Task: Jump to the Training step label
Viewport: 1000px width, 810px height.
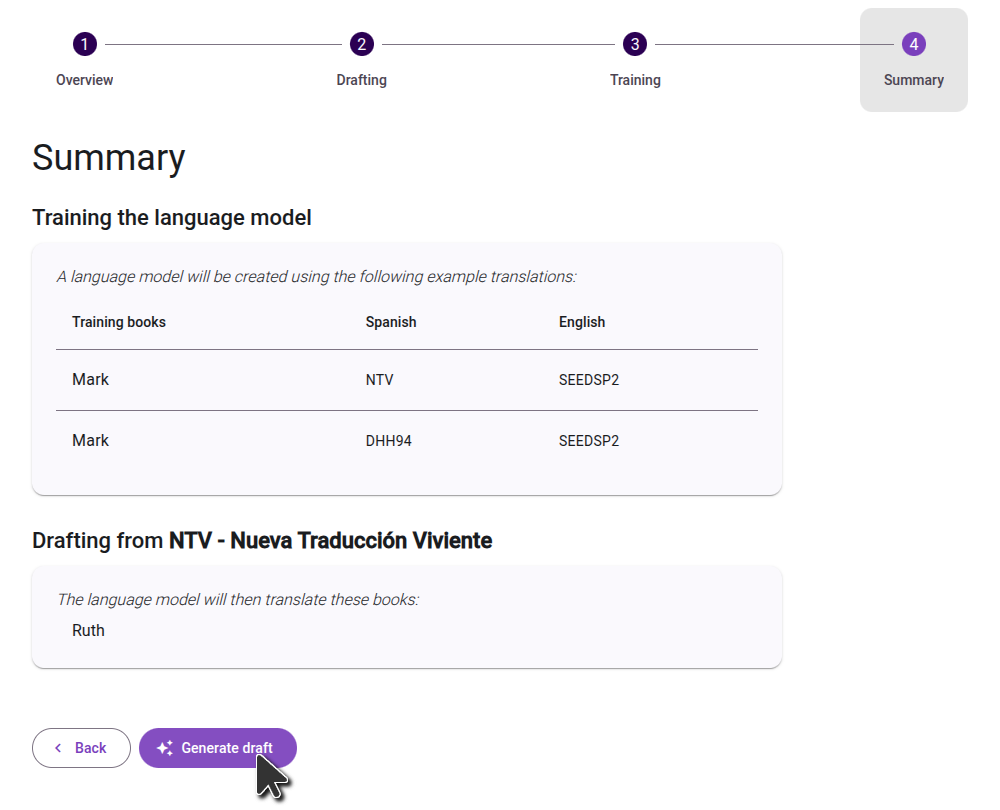Action: [635, 80]
